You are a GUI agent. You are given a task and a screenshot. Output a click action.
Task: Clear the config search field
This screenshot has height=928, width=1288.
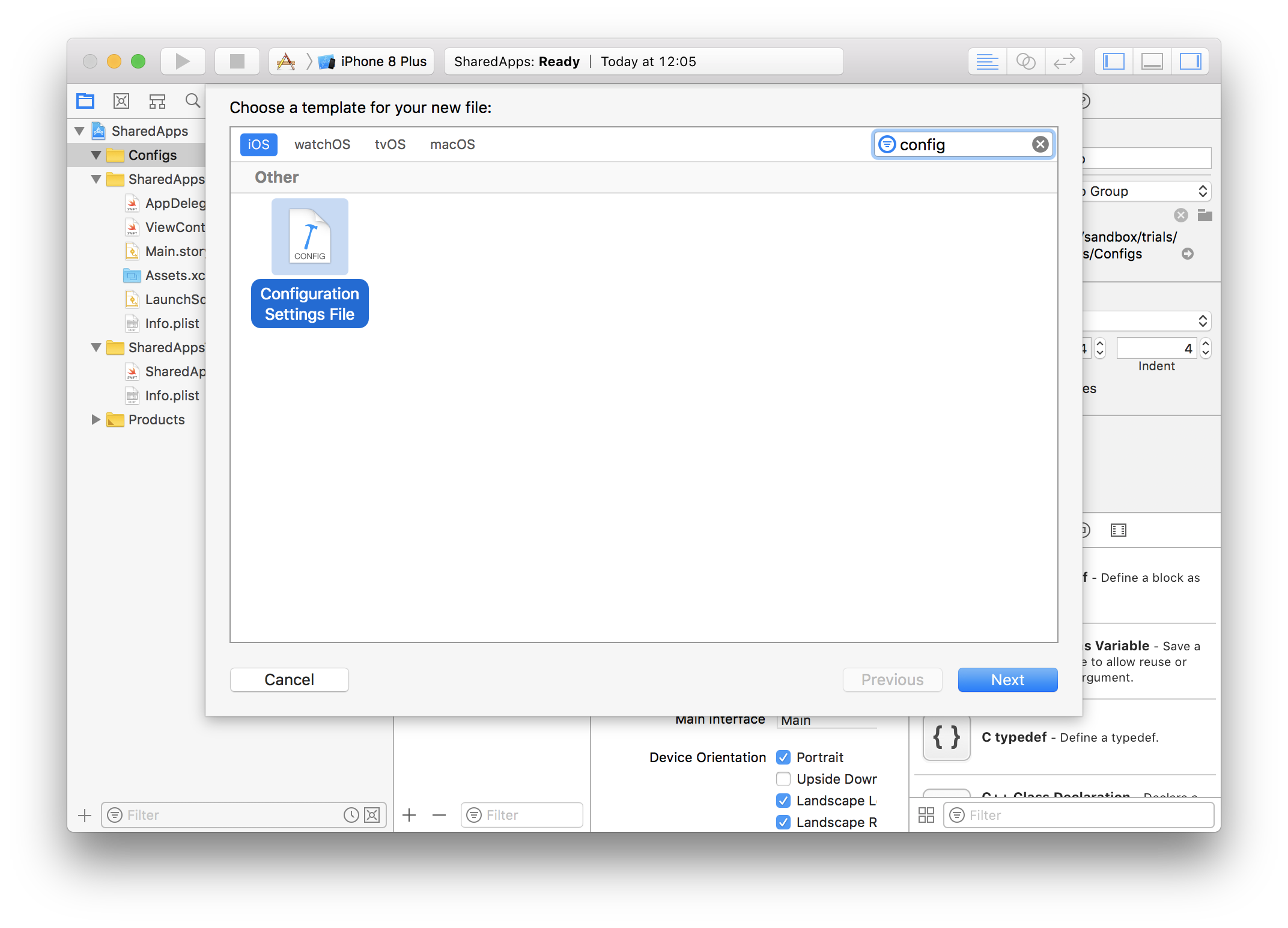tap(1041, 144)
